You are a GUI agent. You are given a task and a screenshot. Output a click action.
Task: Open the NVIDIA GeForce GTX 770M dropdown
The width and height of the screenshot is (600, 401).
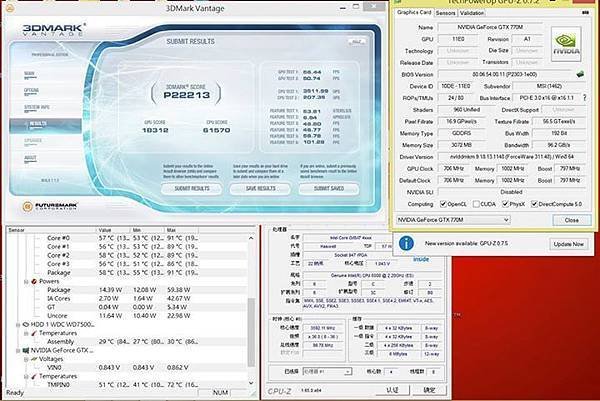(x=453, y=220)
